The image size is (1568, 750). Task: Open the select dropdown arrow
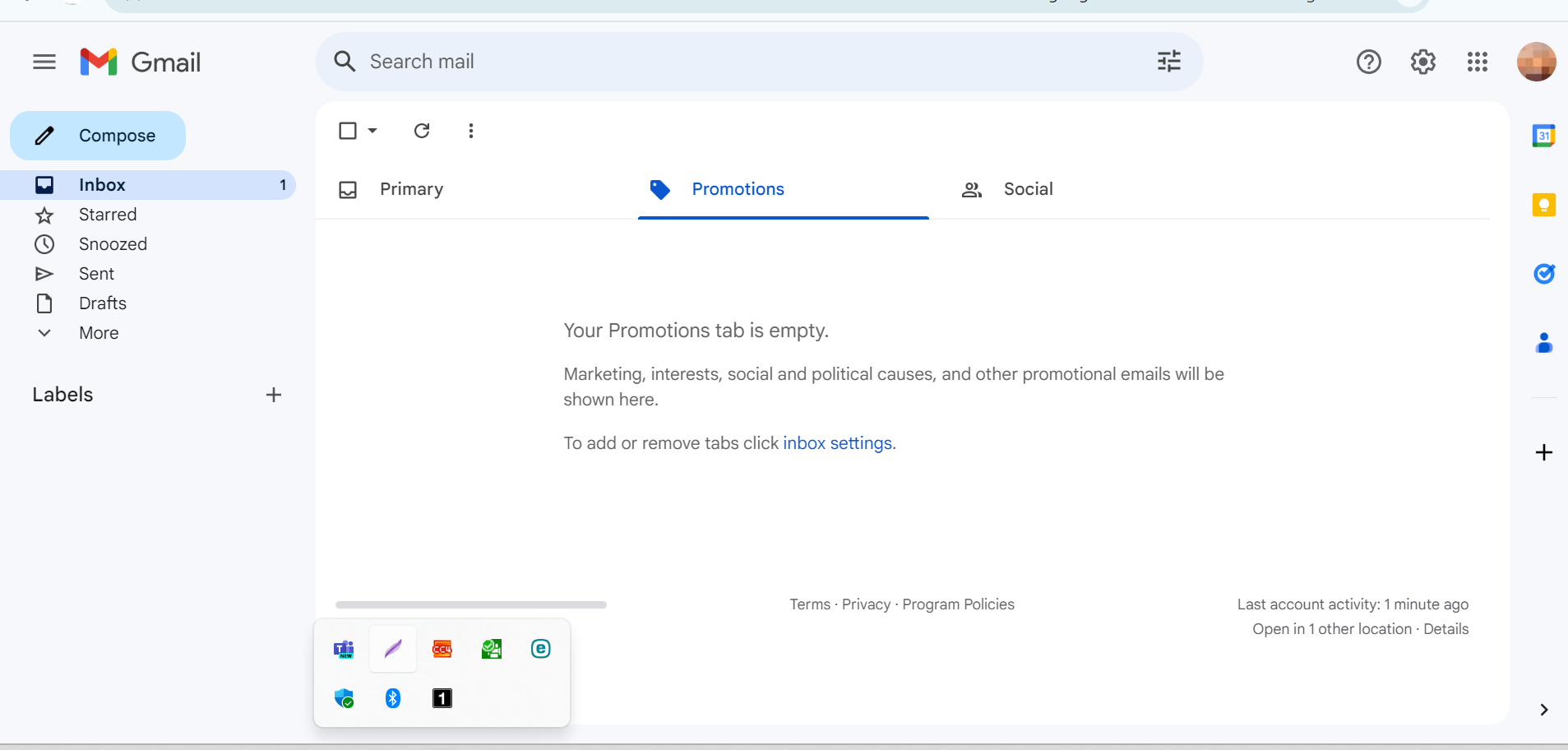372,131
